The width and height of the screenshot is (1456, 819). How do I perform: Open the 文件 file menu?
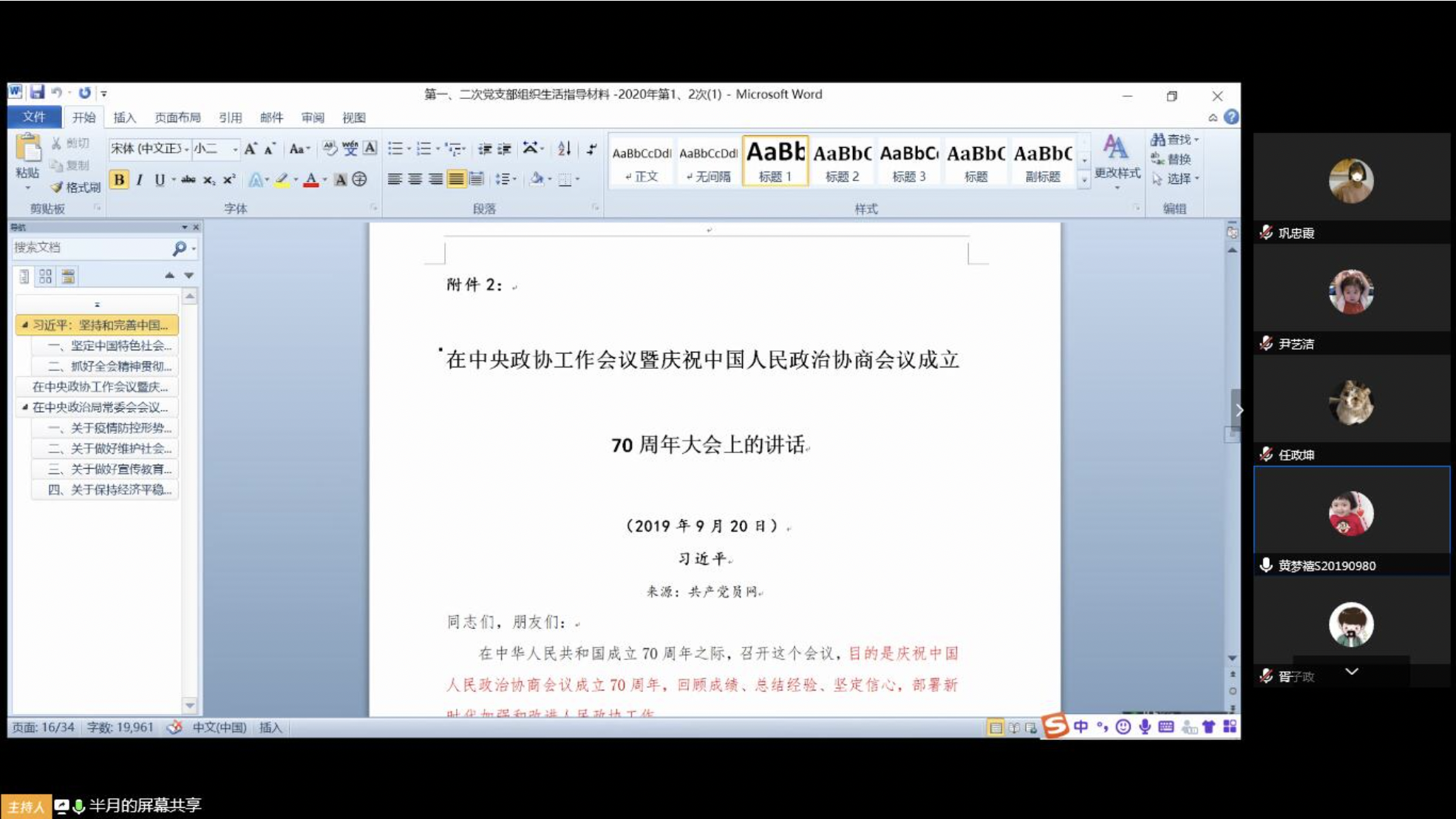pyautogui.click(x=34, y=117)
